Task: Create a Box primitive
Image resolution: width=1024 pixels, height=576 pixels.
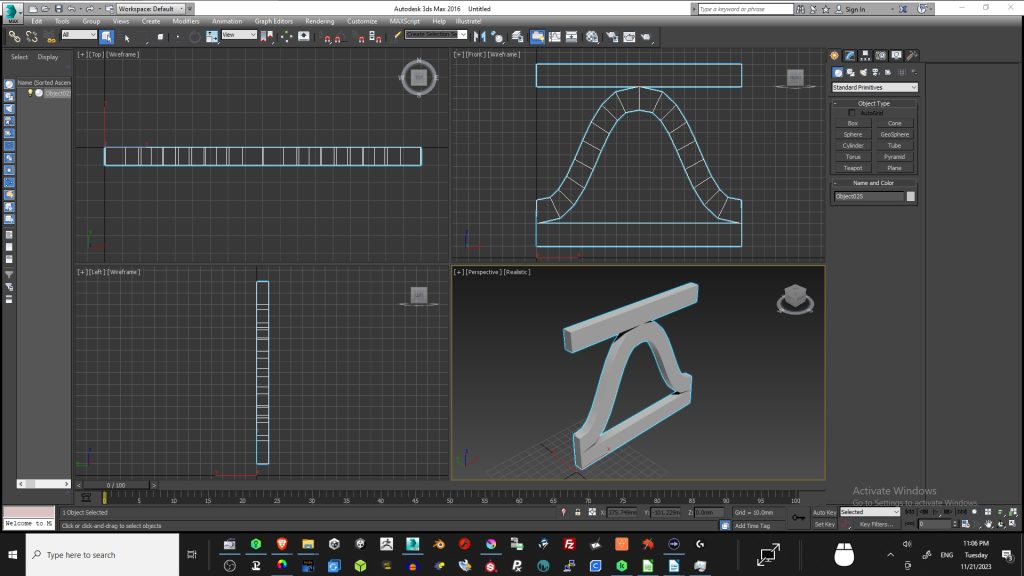Action: coord(853,123)
